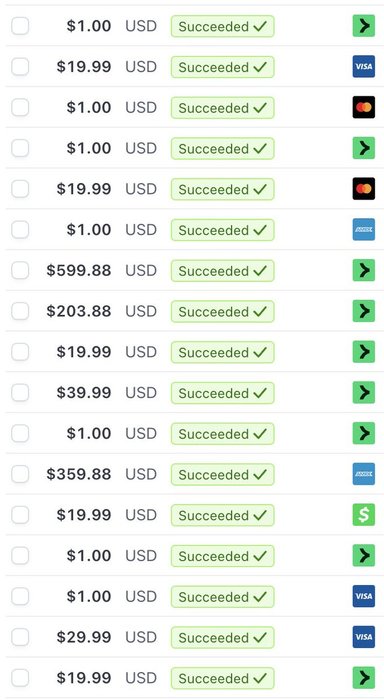Click Mastercard icon on the $19.99 payment

click(363, 189)
